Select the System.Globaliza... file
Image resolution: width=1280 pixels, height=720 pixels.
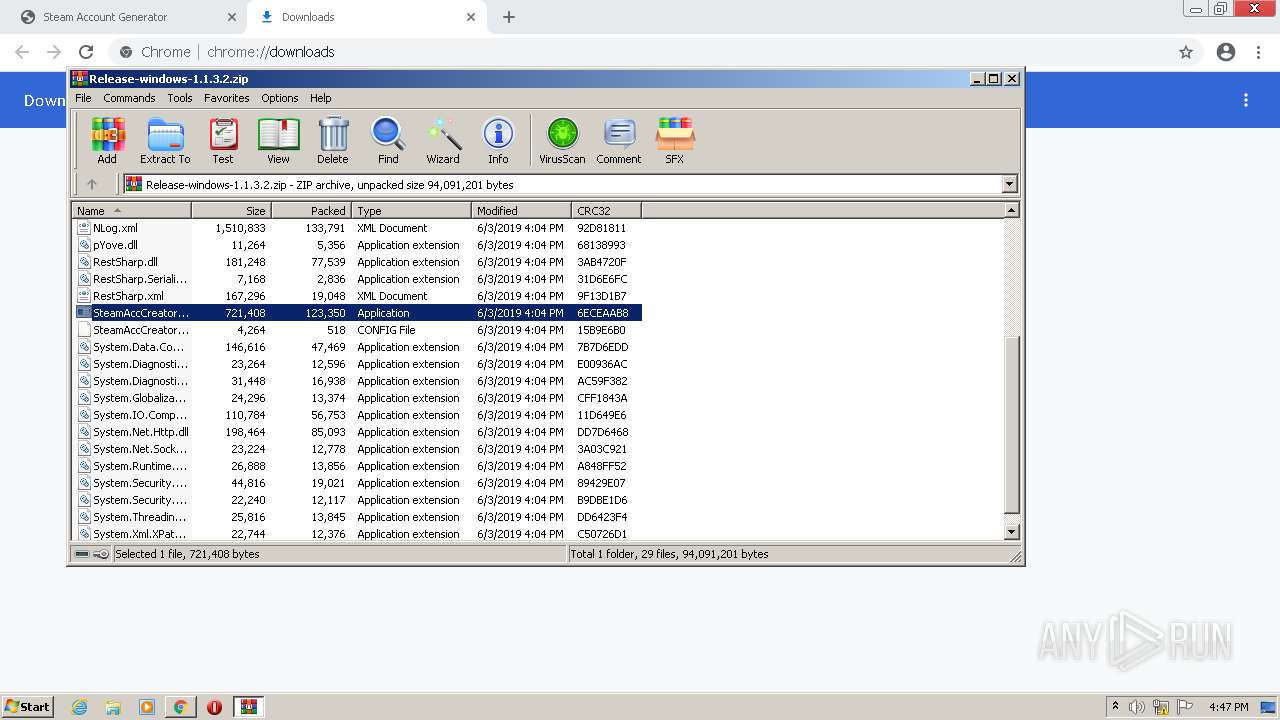pos(358,398)
